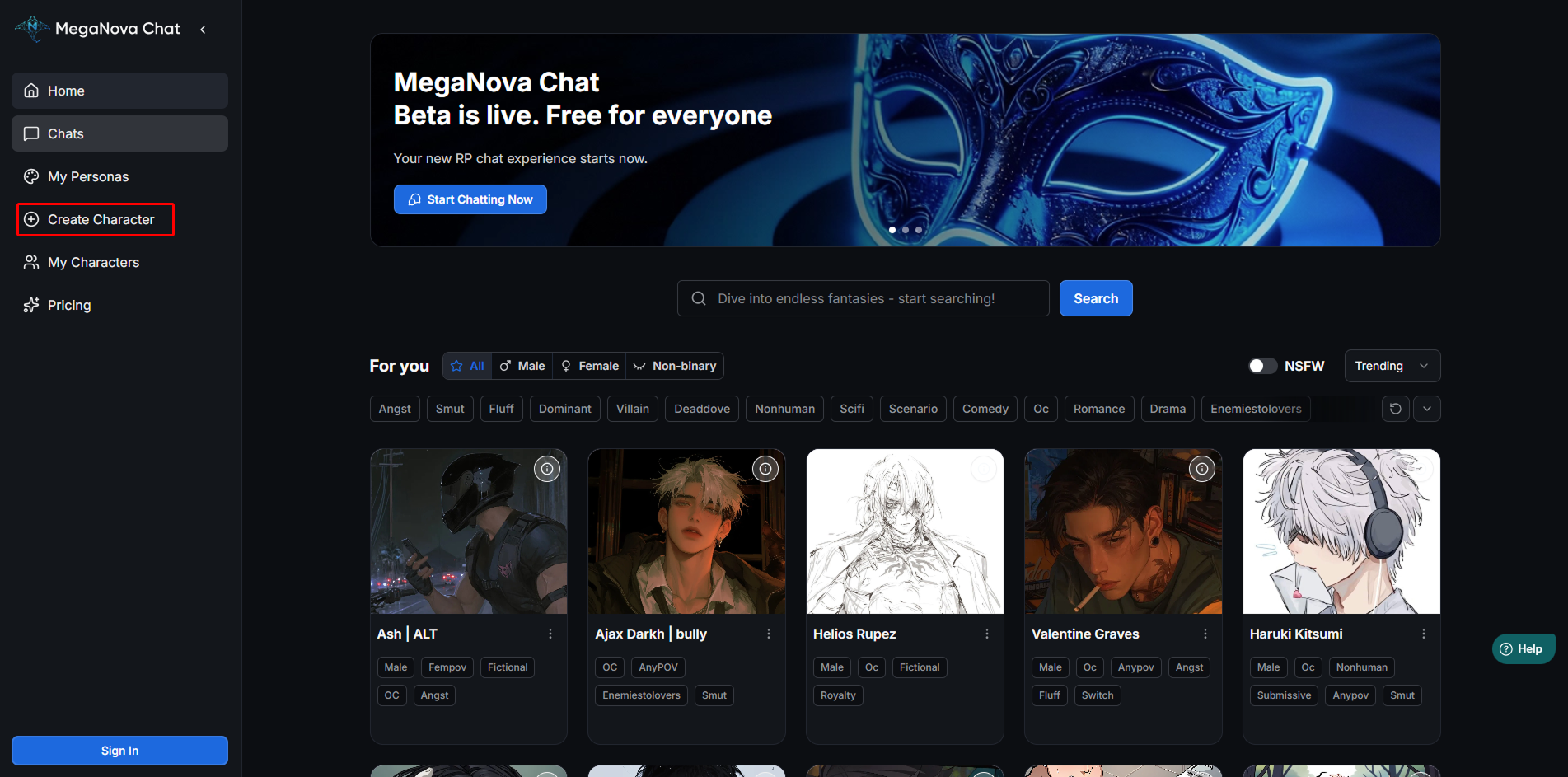
Task: Click the Start Chatting Now button
Action: pos(470,199)
